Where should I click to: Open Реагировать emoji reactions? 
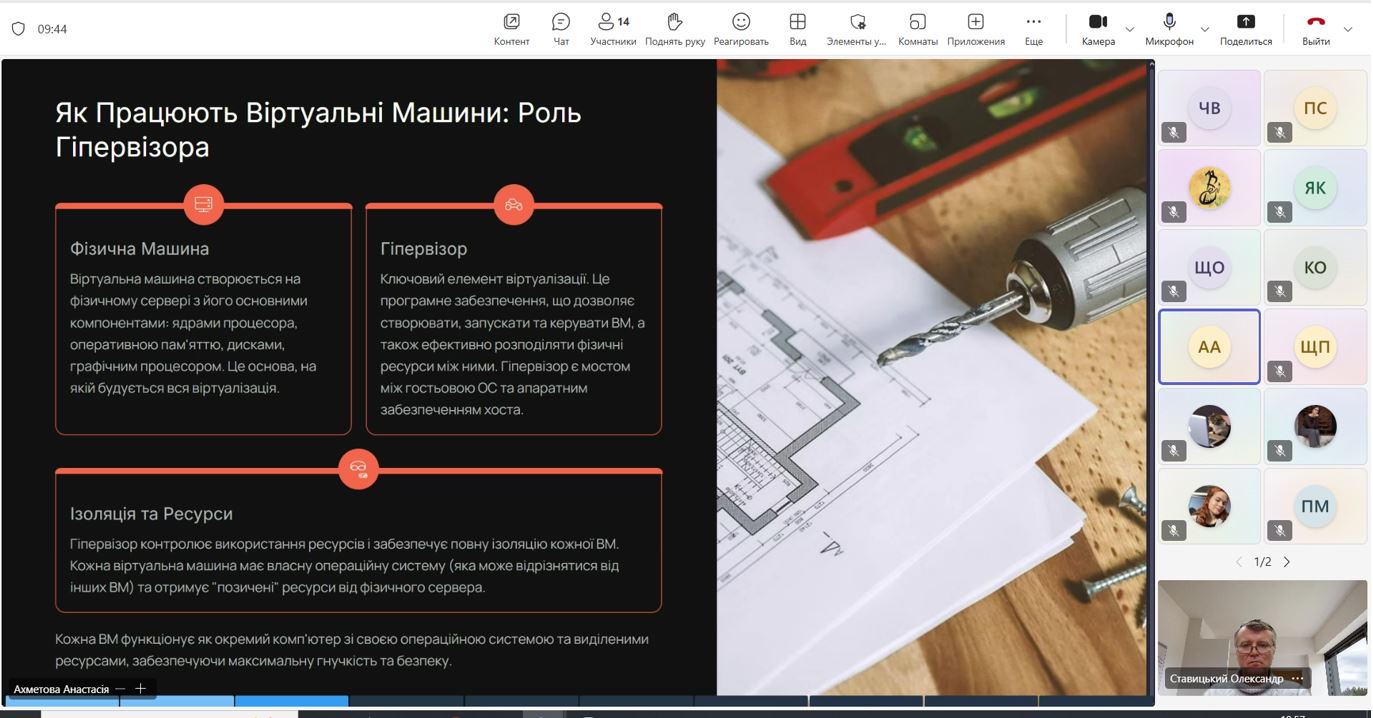[x=740, y=28]
